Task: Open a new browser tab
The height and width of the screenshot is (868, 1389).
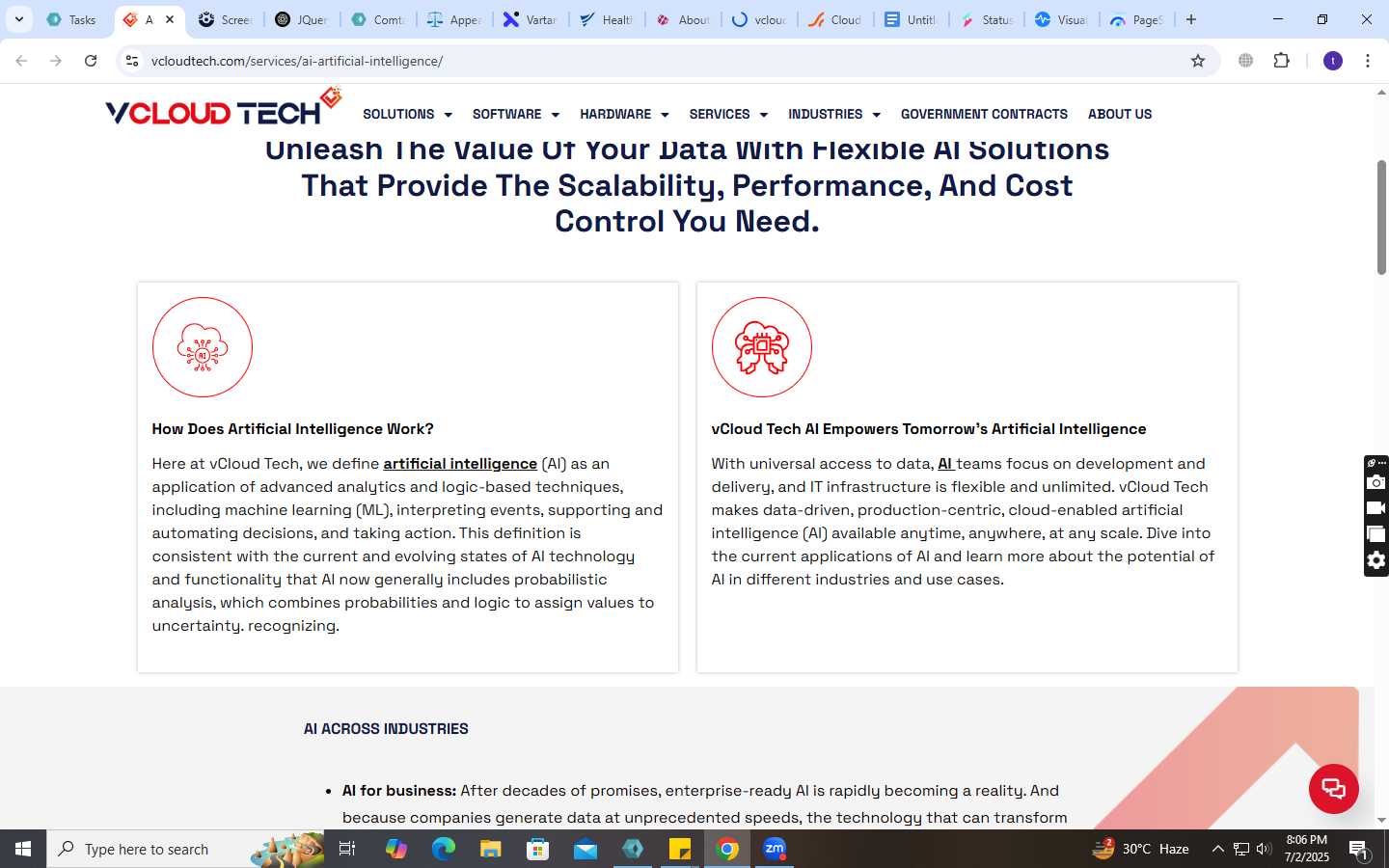Action: pos(1191,19)
